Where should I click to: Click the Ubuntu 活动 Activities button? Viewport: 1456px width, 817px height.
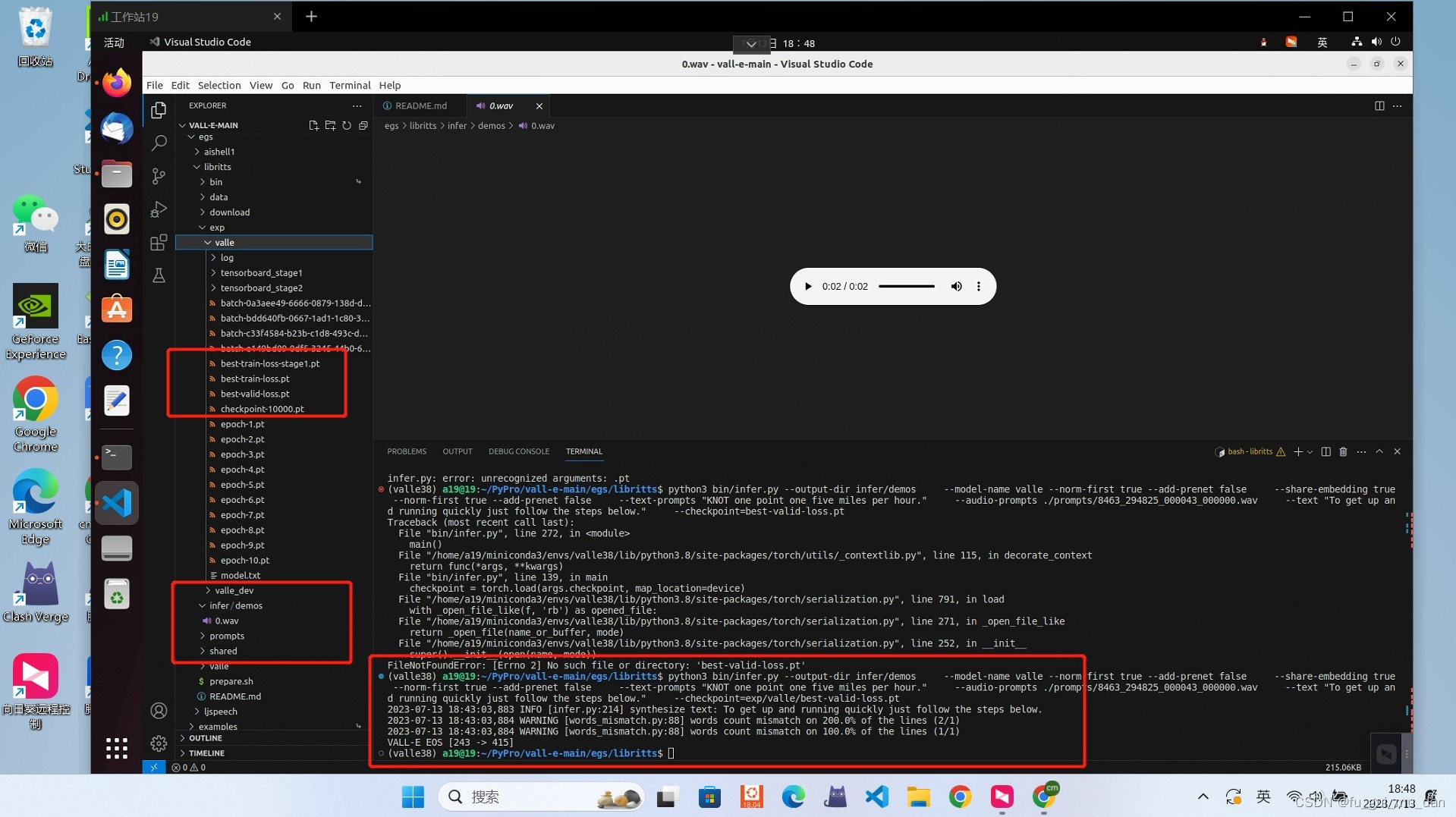click(x=114, y=42)
